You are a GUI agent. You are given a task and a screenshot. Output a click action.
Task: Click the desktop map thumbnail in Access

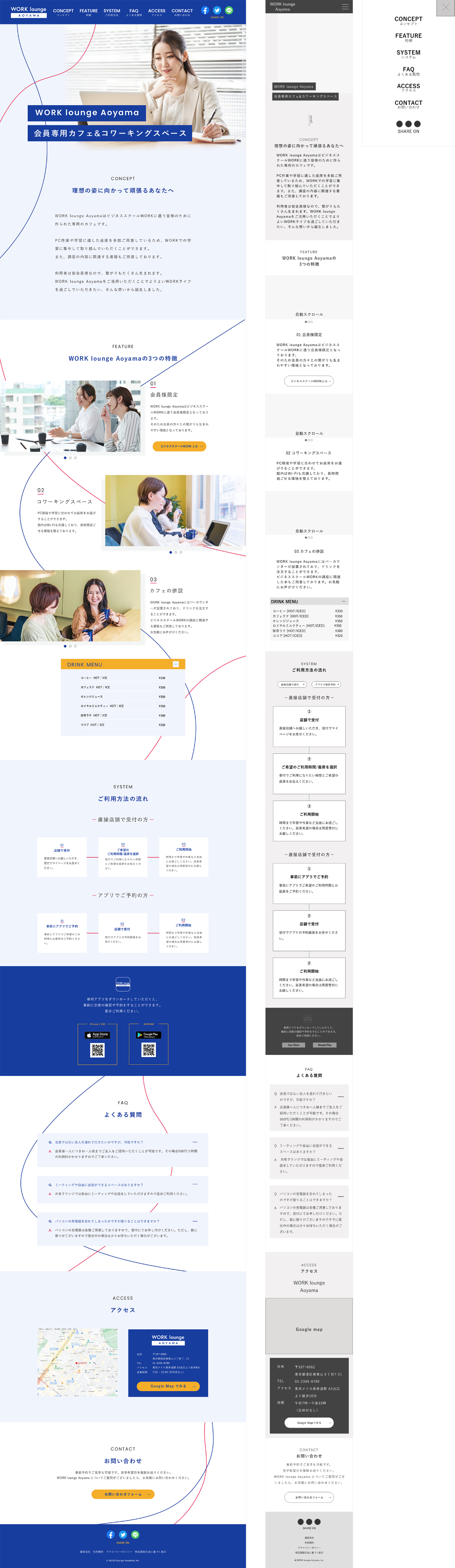coord(78,1362)
